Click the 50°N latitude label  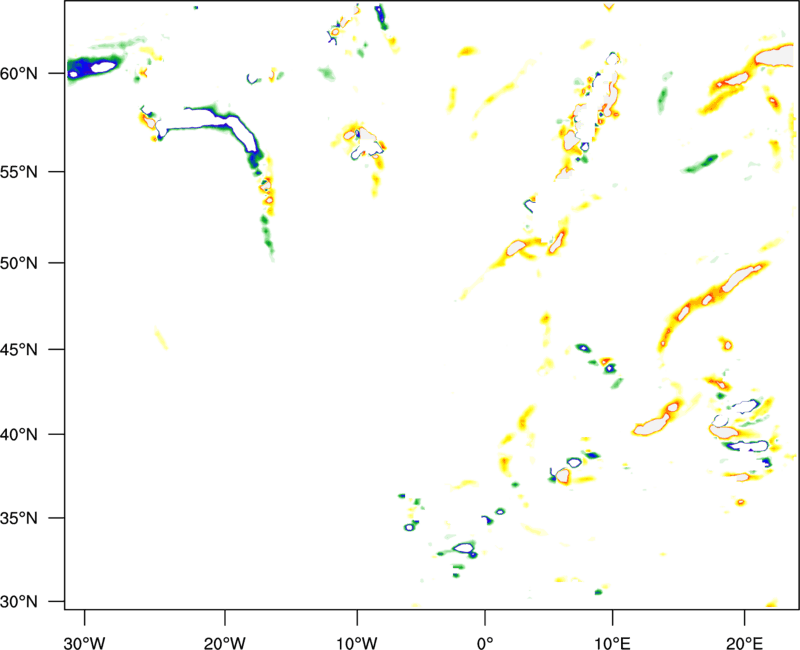pos(19,263)
